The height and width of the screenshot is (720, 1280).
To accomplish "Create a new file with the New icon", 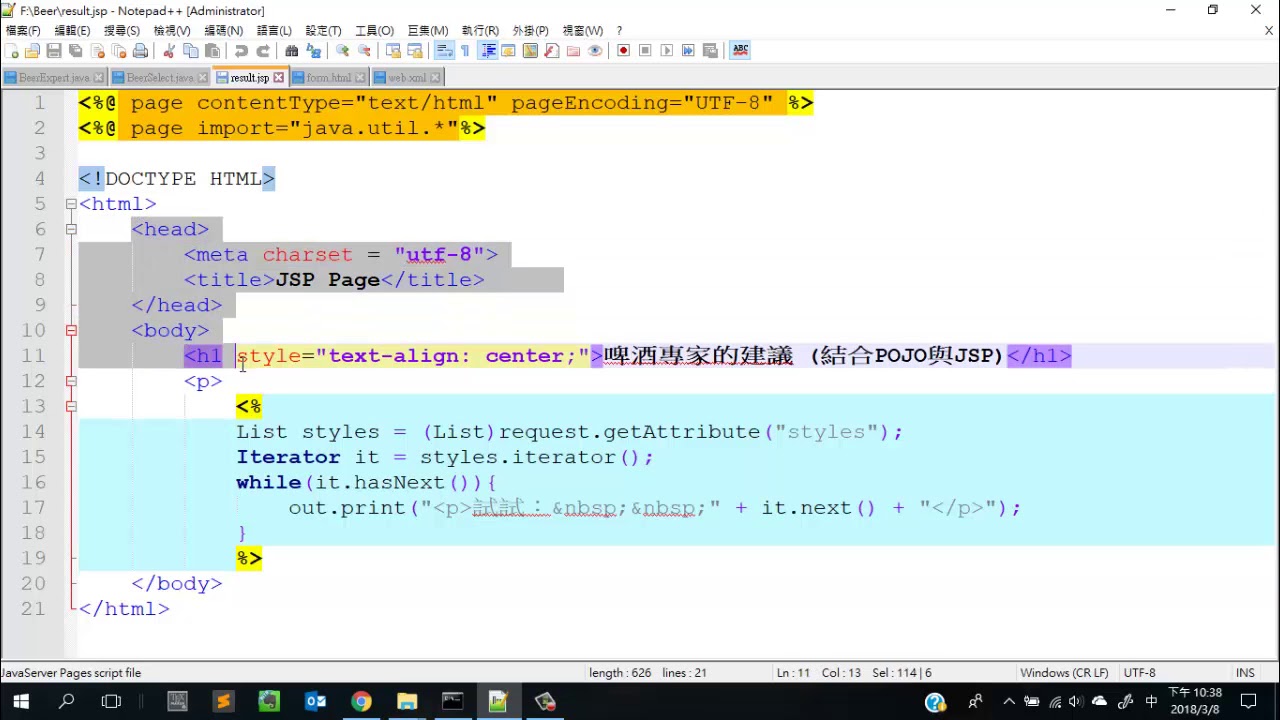I will tap(11, 50).
